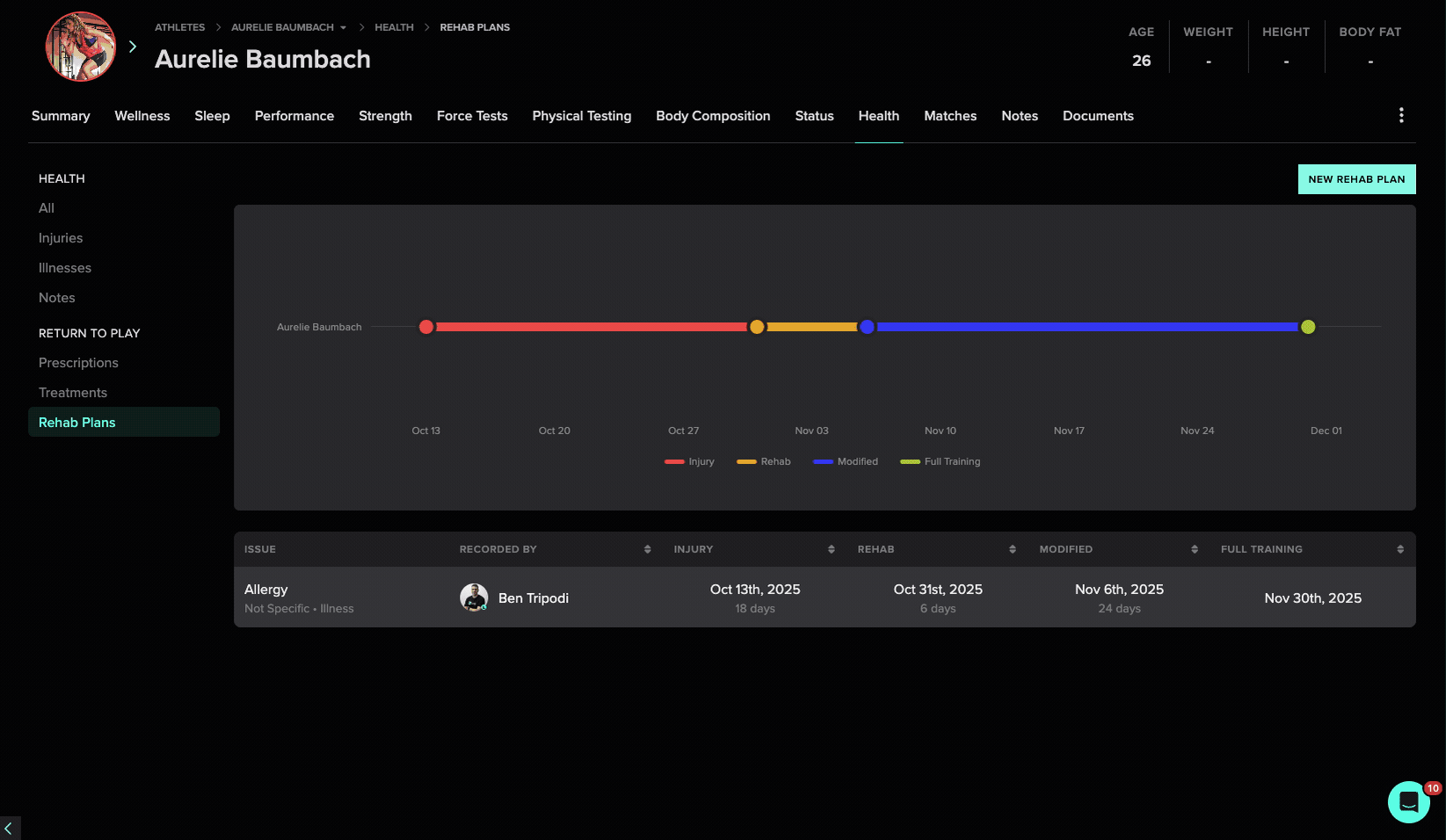Viewport: 1446px width, 840px height.
Task: Click Ben Tripodi's avatar in table
Action: click(474, 597)
